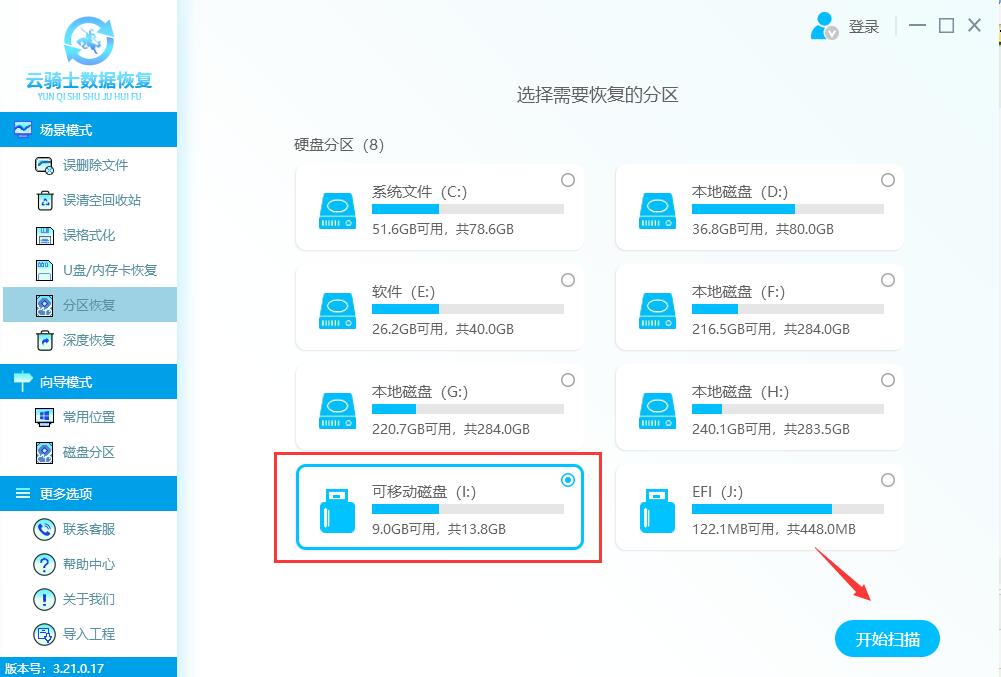
Task: Click the C: drive usage bar
Action: coord(468,209)
